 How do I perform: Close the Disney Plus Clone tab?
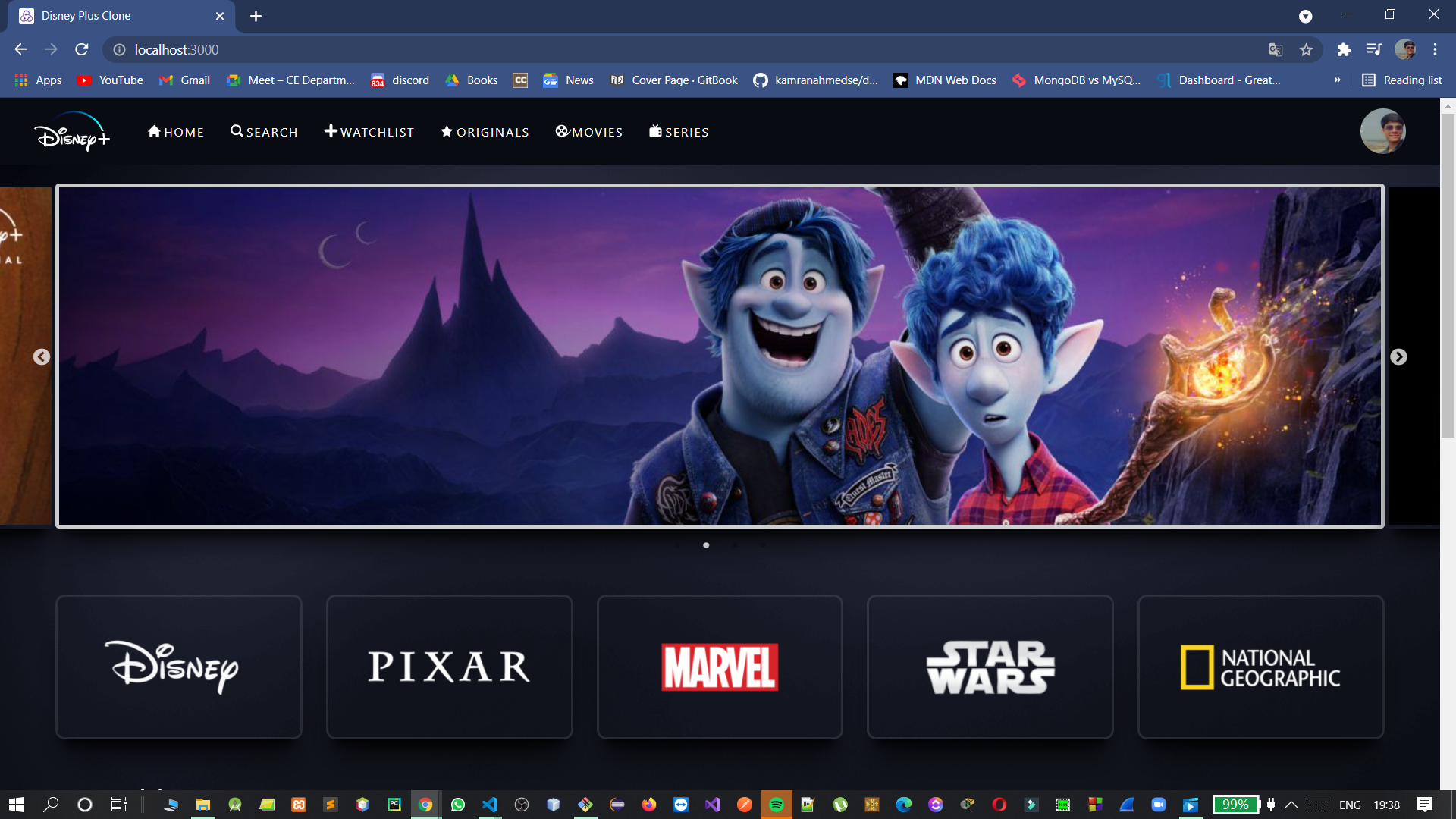coord(220,16)
